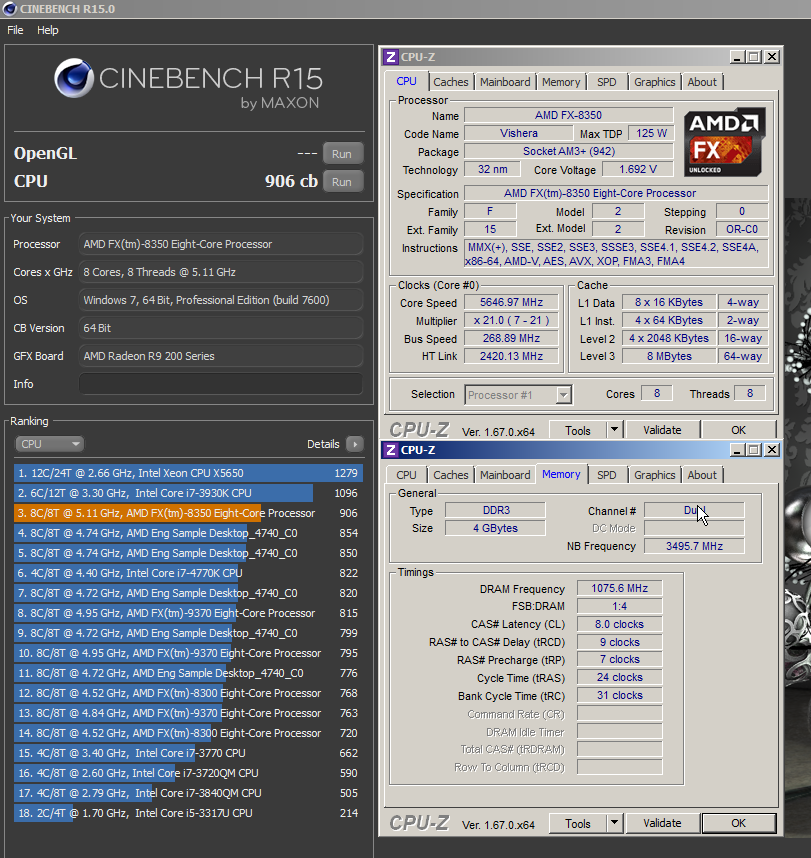Close the top CPU-Z window
The height and width of the screenshot is (858, 811).
(x=772, y=56)
